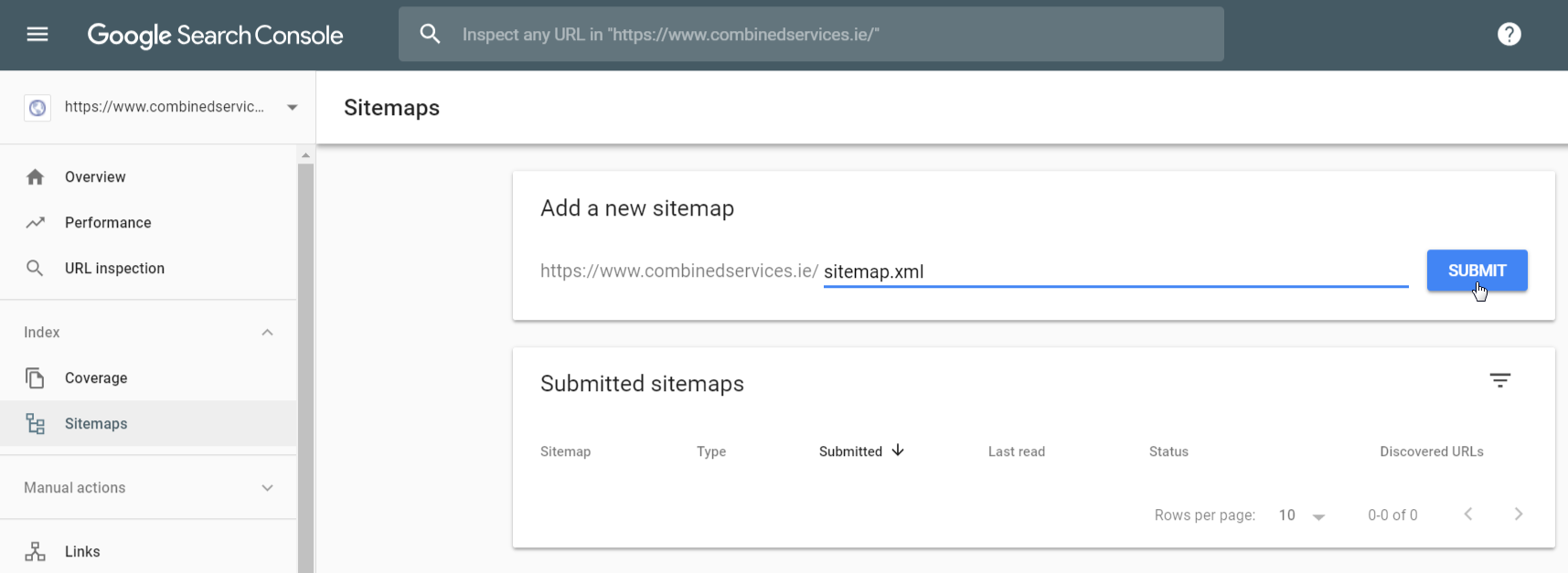Click the URL inspection magnifier icon
Image resolution: width=1568 pixels, height=573 pixels.
click(36, 269)
